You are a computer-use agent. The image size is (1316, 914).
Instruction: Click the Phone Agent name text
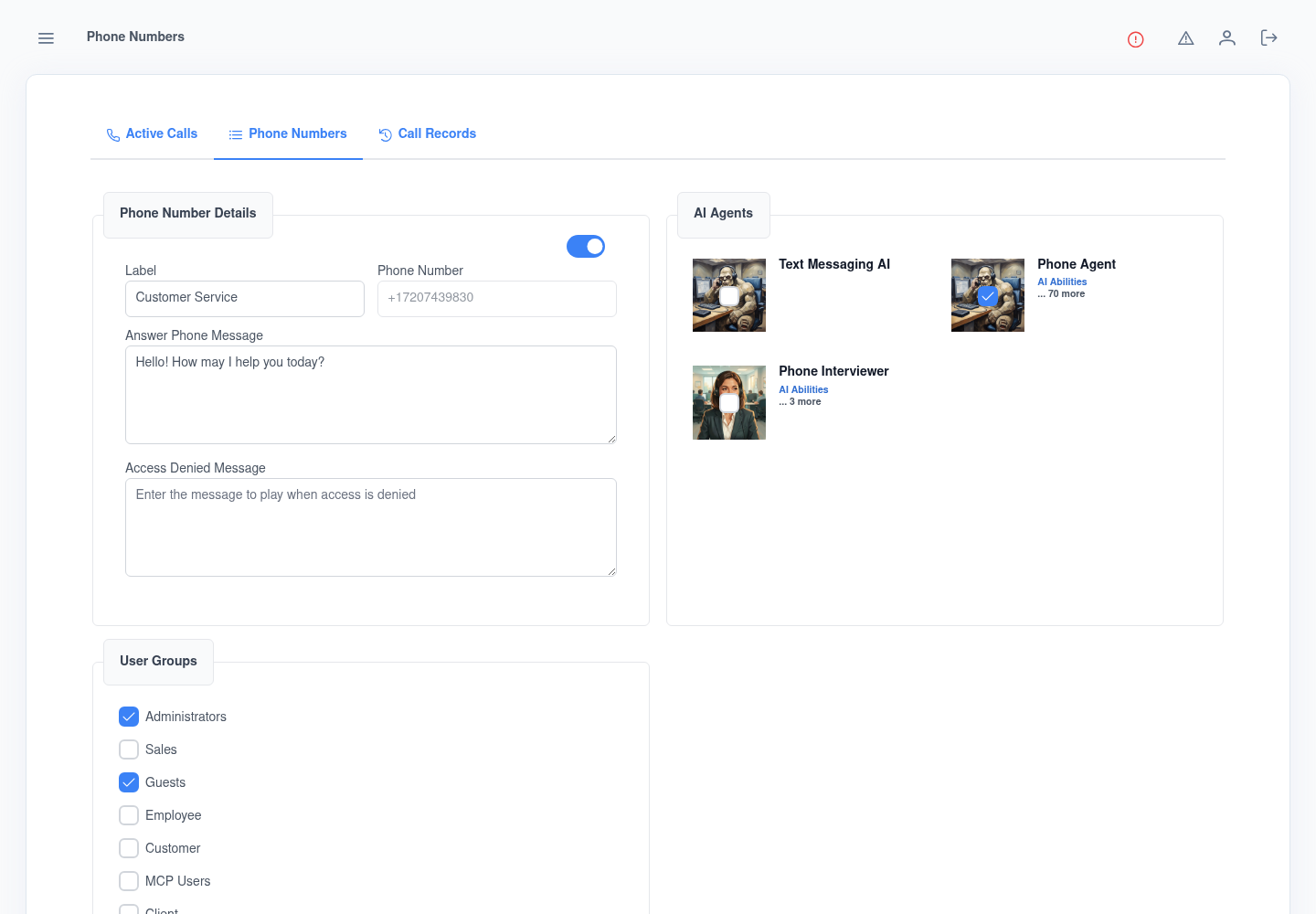coord(1077,264)
